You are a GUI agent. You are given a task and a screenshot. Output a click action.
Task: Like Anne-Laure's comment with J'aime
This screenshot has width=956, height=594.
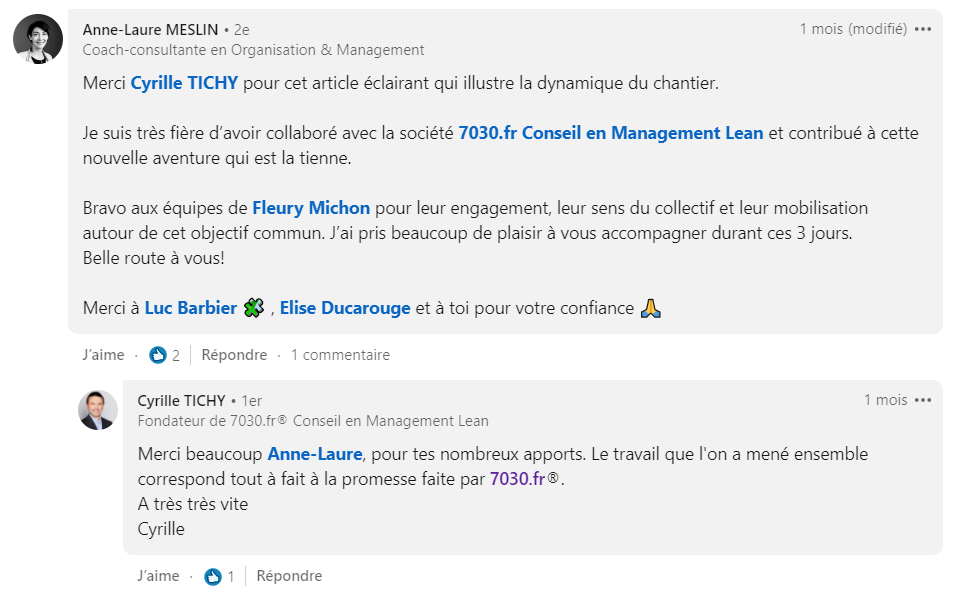coord(103,355)
